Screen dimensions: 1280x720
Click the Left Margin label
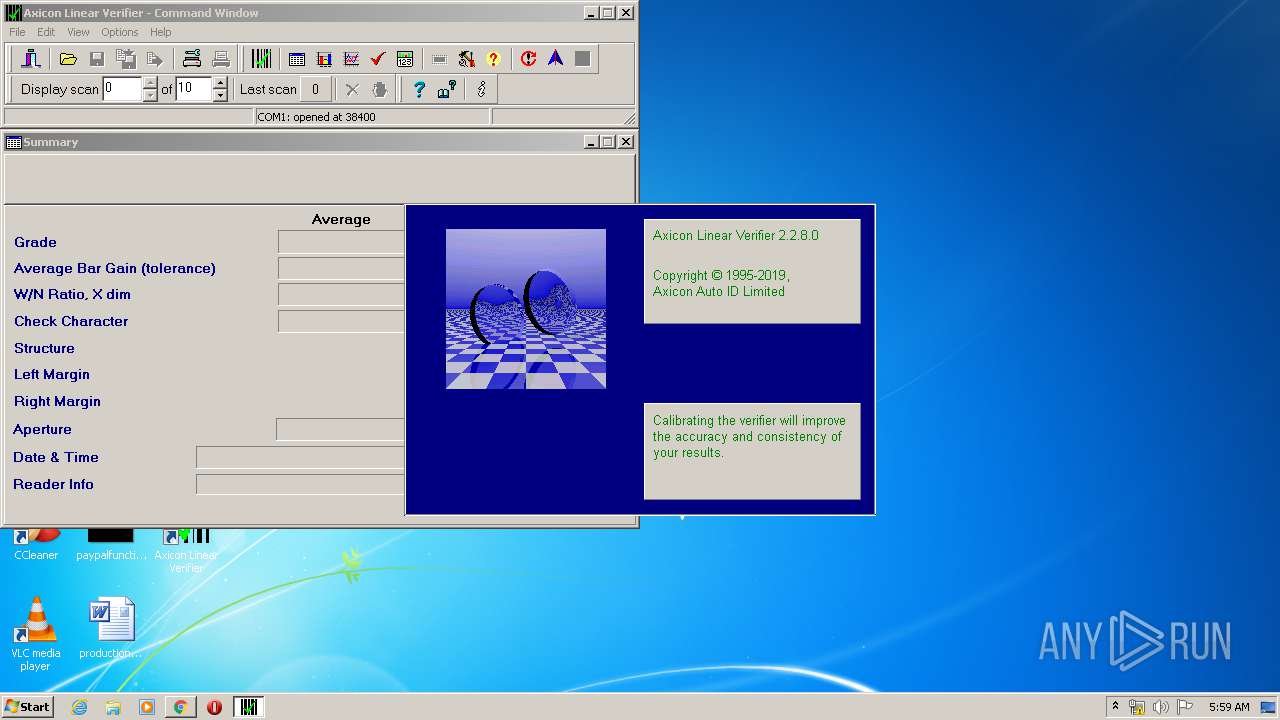(x=52, y=374)
